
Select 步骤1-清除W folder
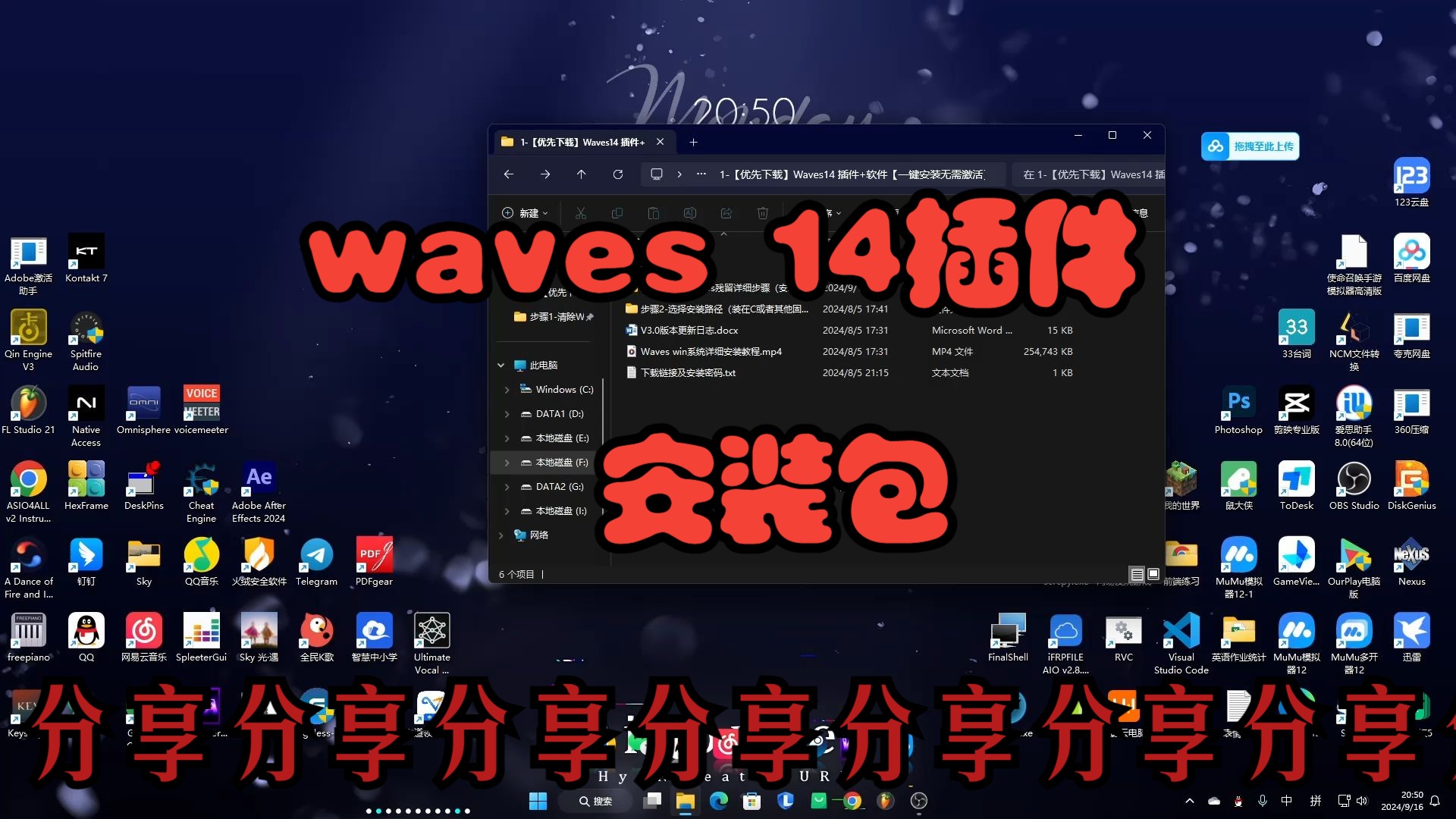pyautogui.click(x=557, y=316)
